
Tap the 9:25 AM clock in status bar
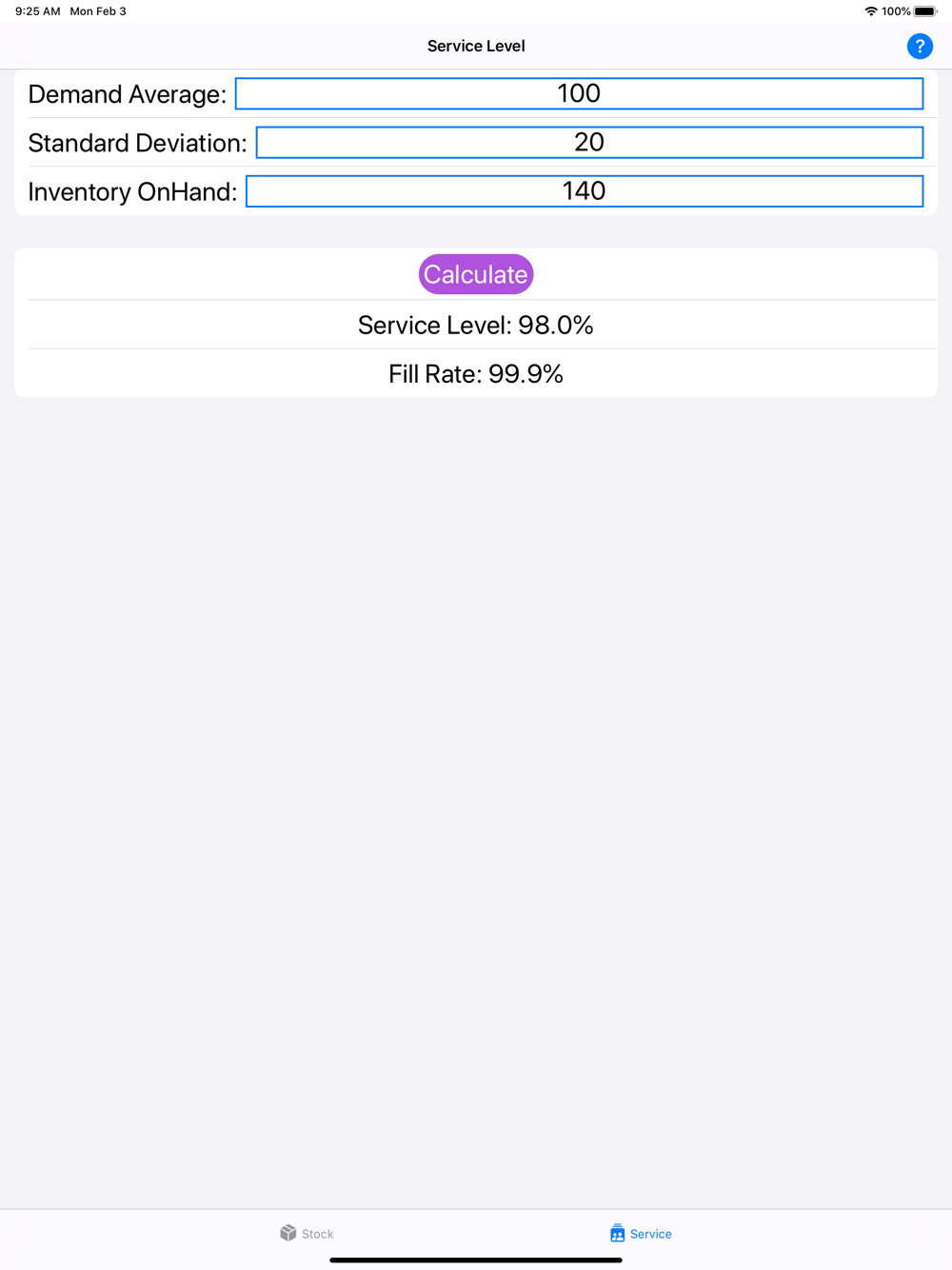coord(38,11)
